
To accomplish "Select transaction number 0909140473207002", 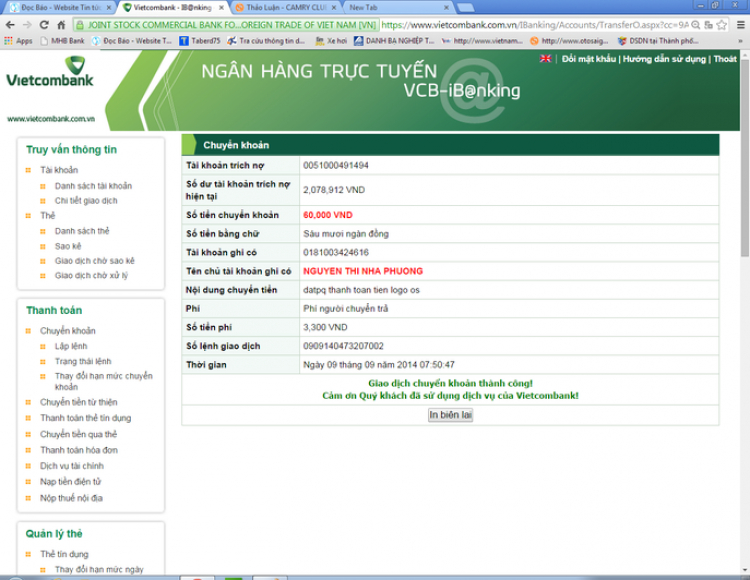I will 343,346.
